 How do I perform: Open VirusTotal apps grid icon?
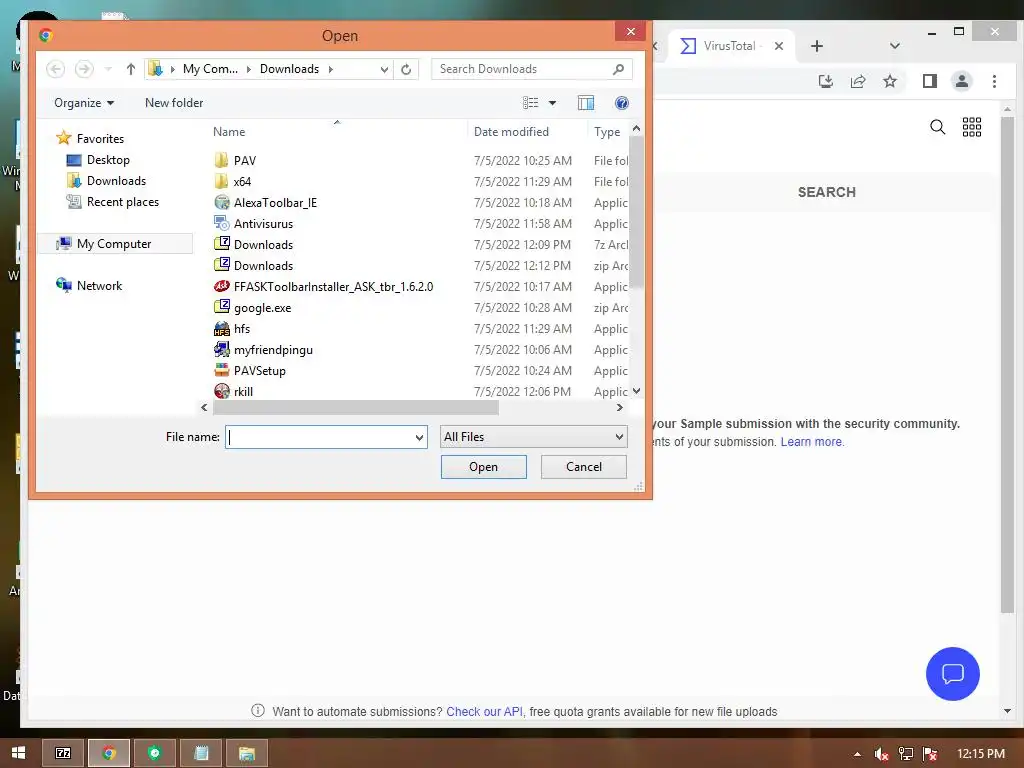point(972,127)
